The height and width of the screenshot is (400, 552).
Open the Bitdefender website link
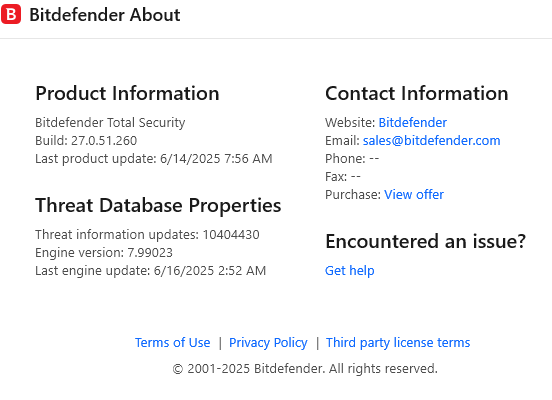coord(413,123)
